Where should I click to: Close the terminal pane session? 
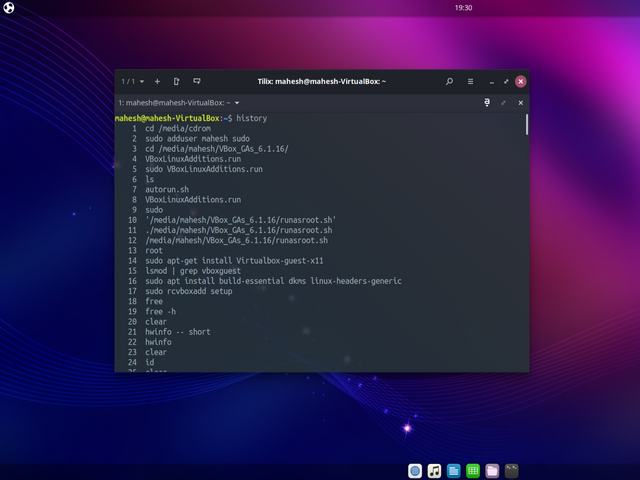coord(520,102)
